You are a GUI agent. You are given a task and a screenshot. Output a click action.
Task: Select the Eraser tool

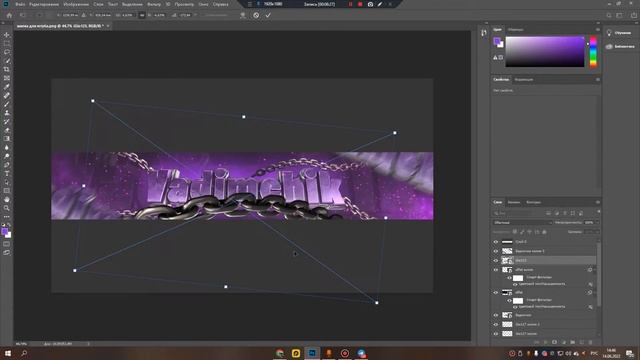point(7,130)
